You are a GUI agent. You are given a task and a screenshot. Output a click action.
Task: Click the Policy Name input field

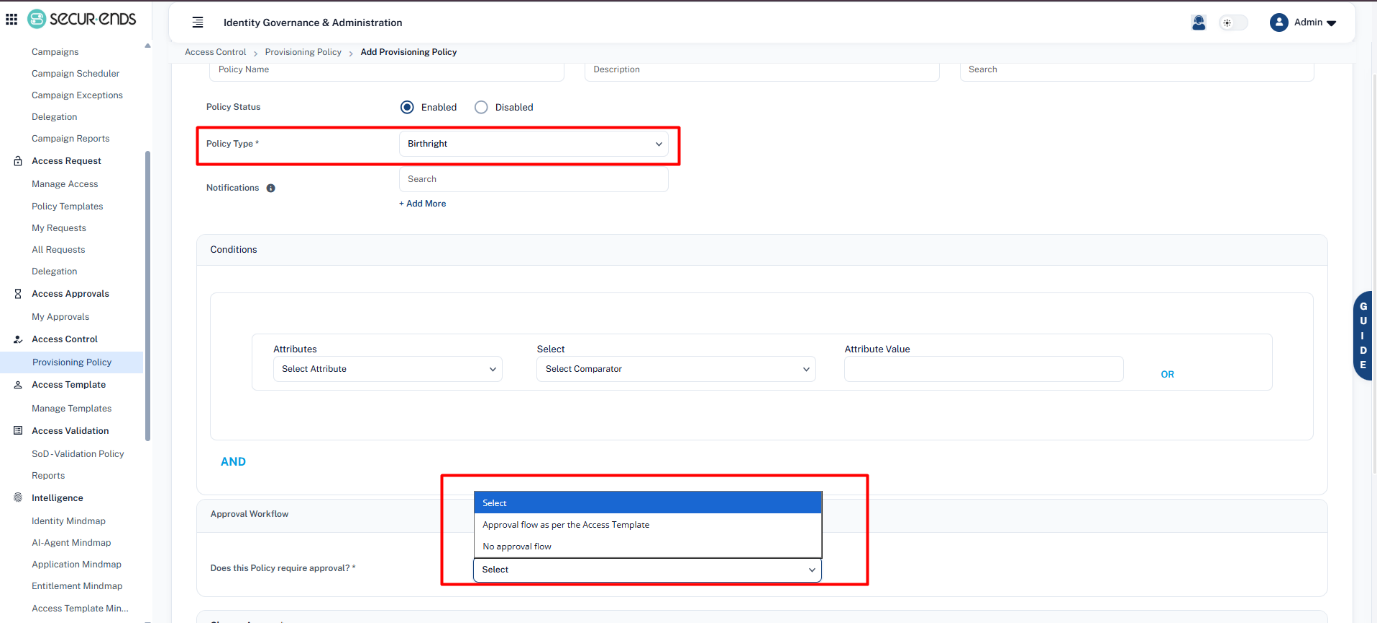pos(386,70)
